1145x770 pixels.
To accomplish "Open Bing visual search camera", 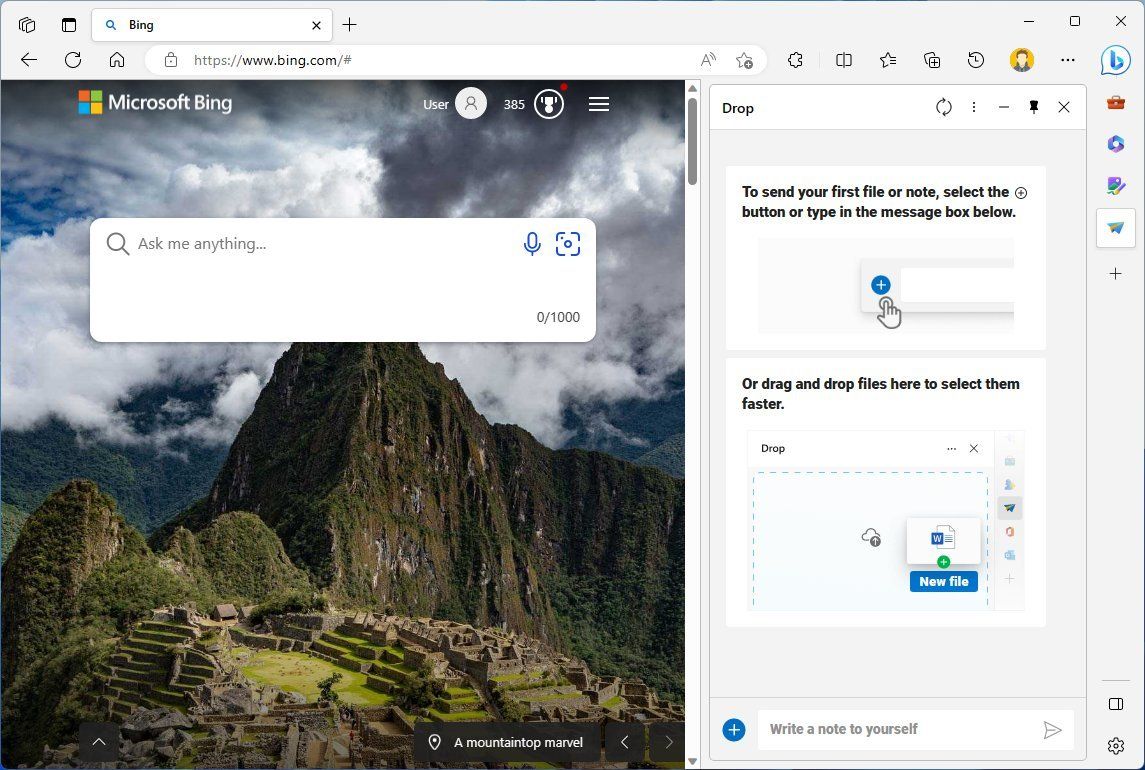I will (568, 243).
